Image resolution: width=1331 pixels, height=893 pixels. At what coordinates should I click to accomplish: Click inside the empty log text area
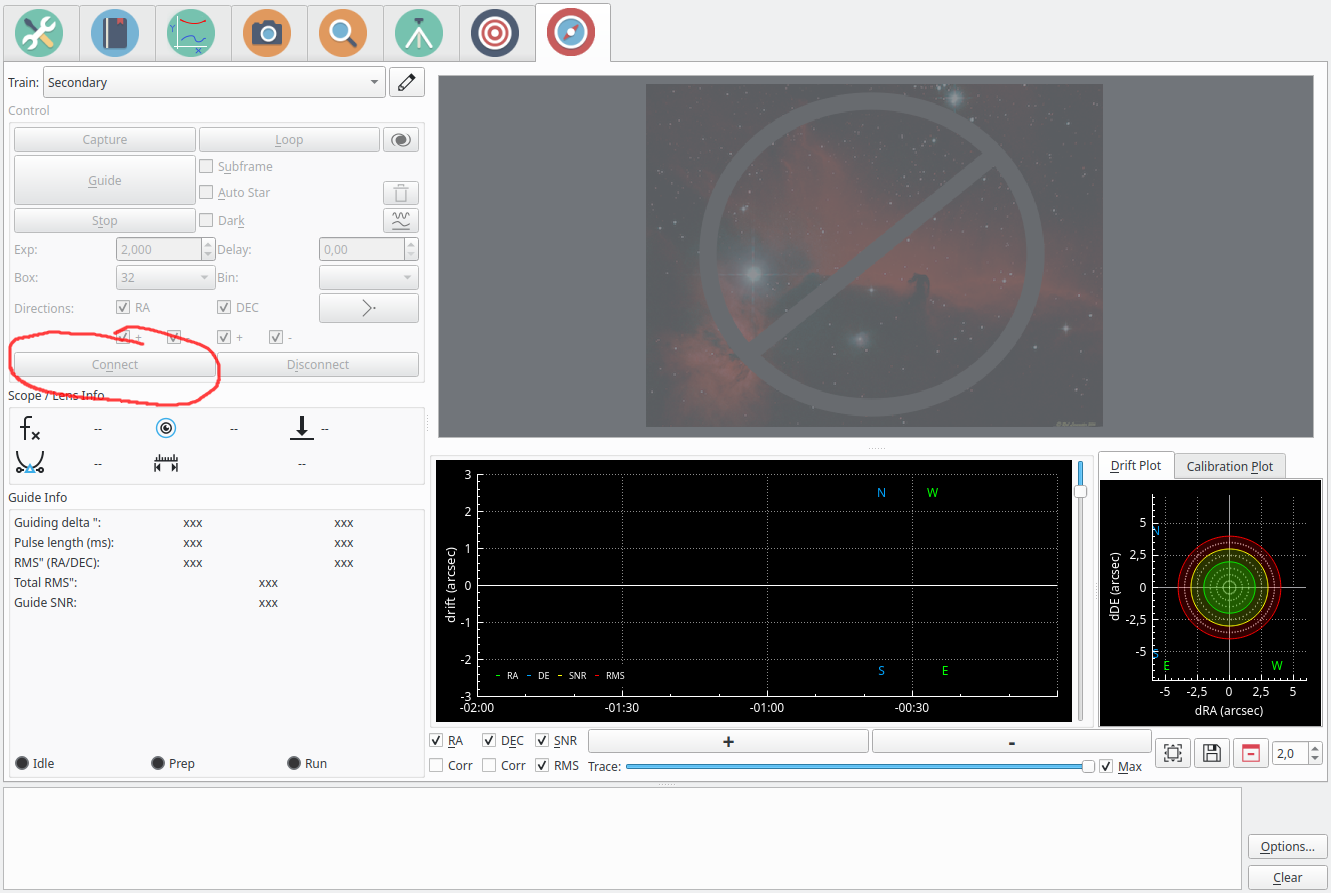(622, 838)
